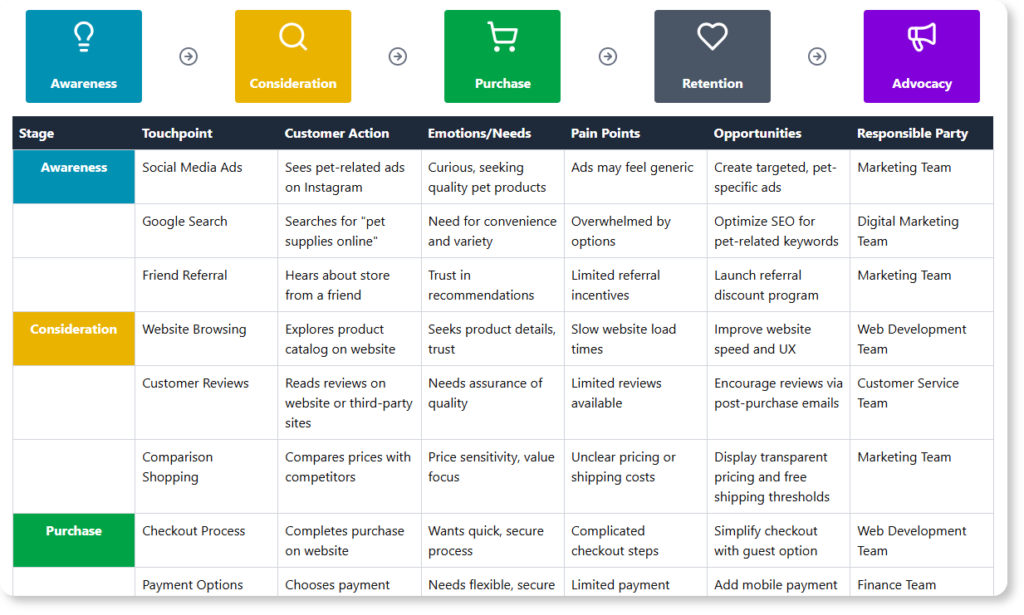Click the Advocacy stage card label
This screenshot has height=615, width=1024.
(921, 84)
